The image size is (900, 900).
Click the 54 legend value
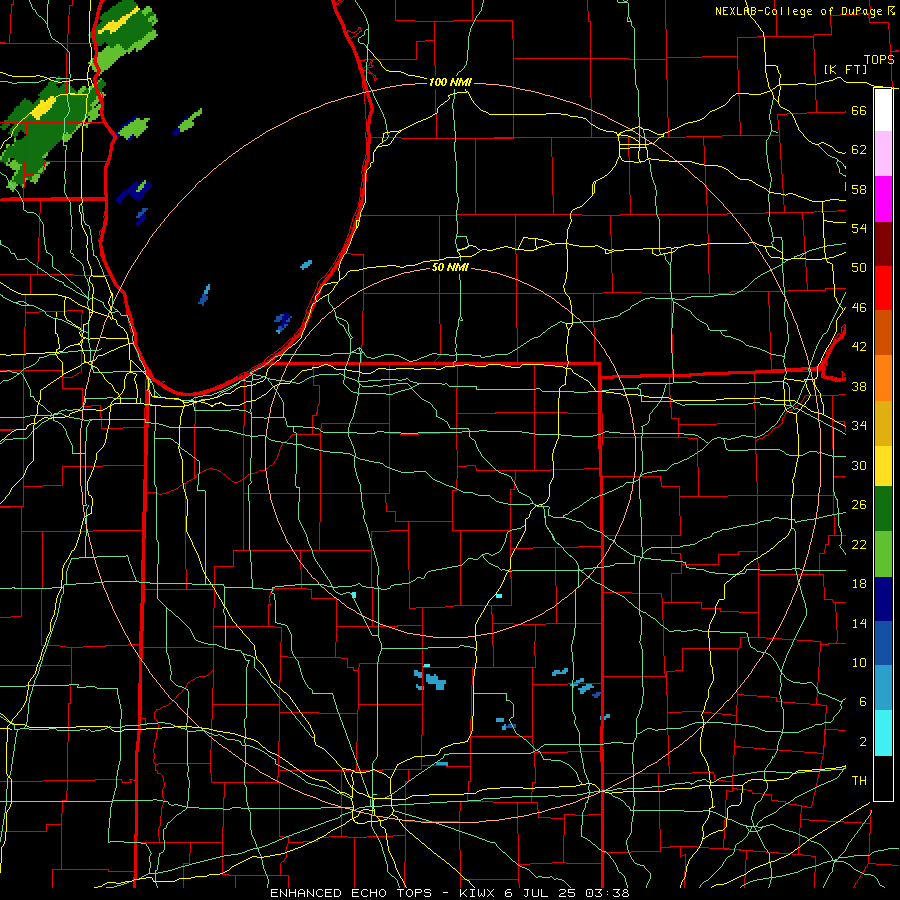click(x=859, y=228)
